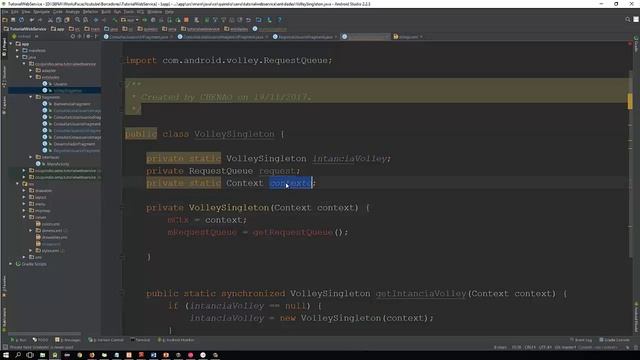Expand the Gradle Scripts node
Screen dimensions: 640x360
click(x=11, y=264)
